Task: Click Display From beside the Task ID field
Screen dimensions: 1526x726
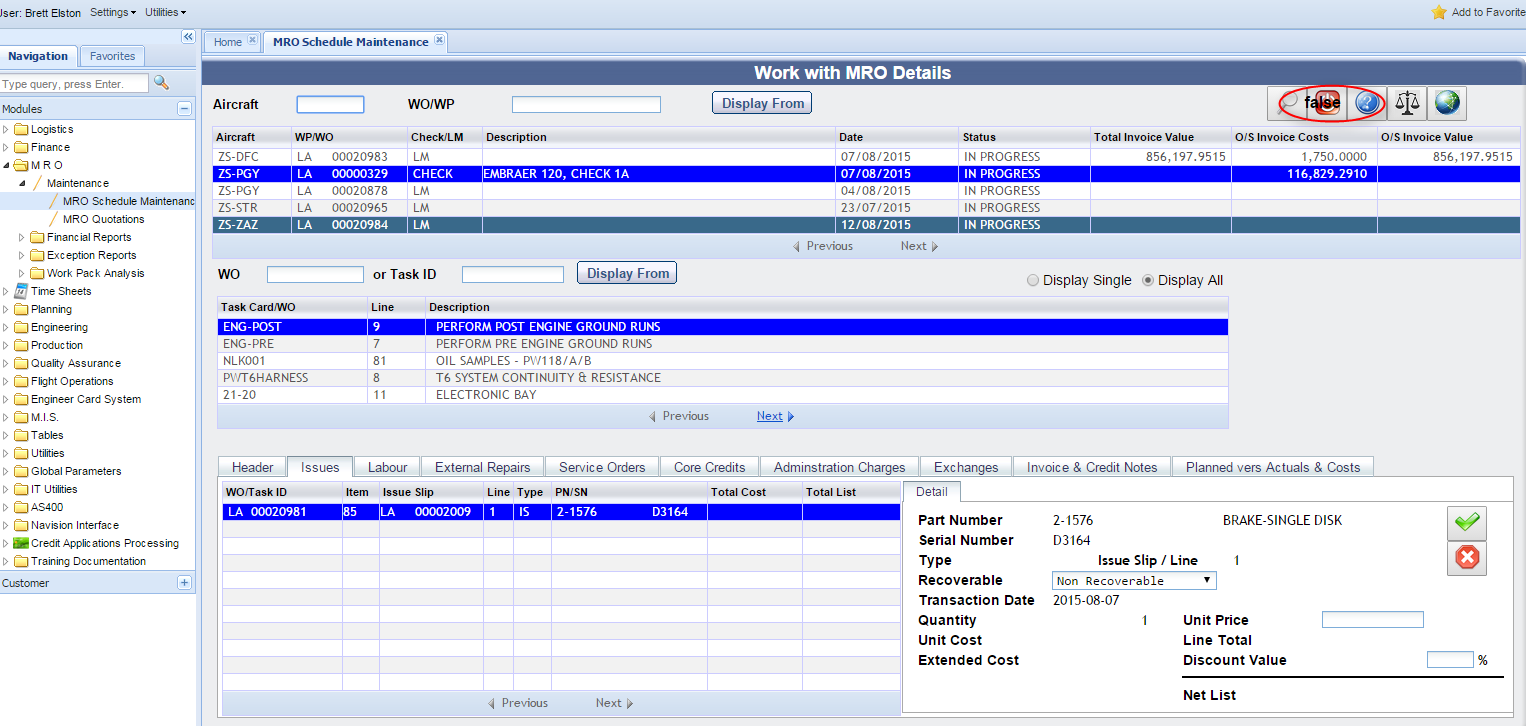Action: point(627,273)
